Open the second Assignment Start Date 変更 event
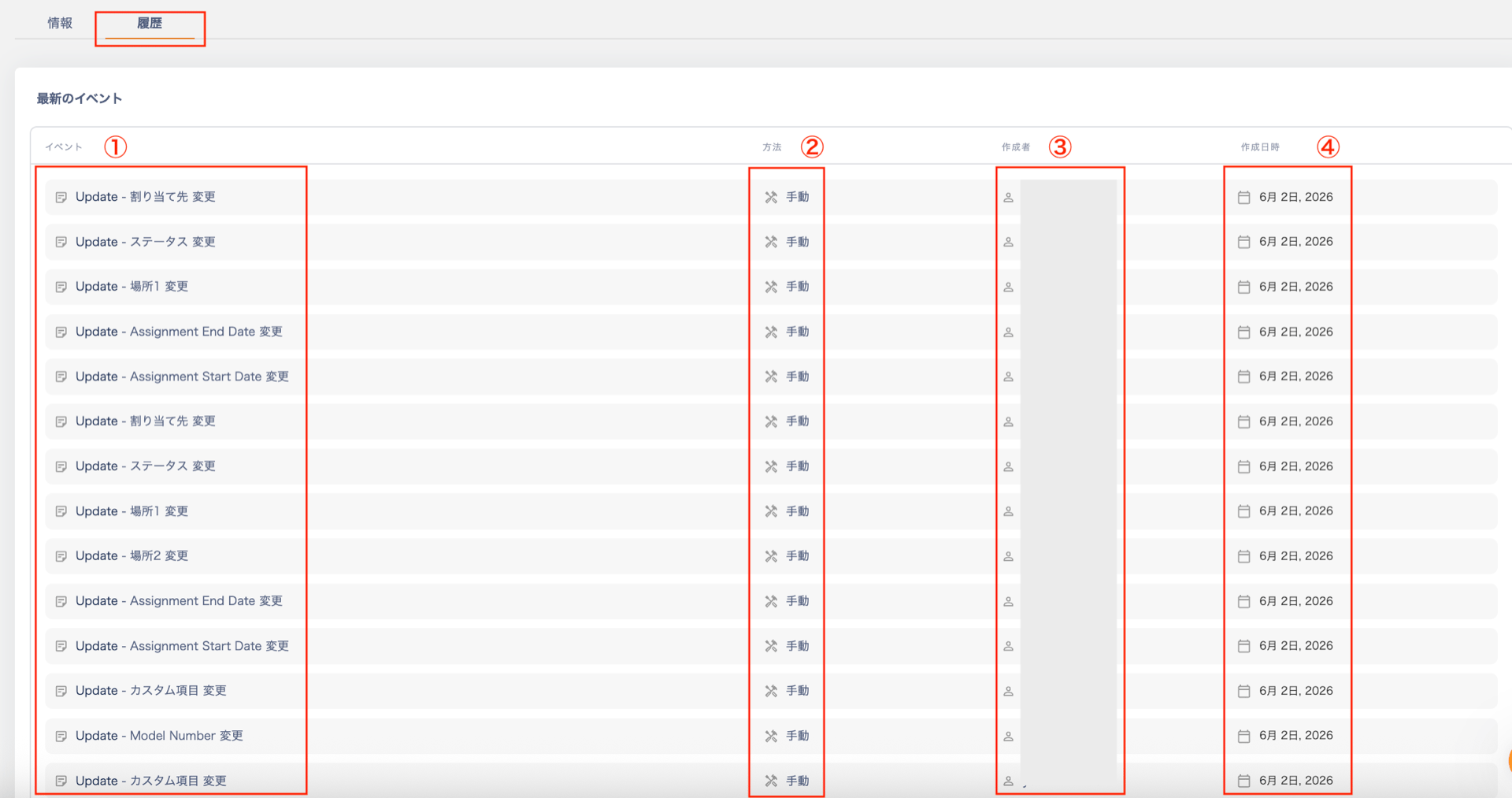This screenshot has width=1512, height=798. click(x=182, y=646)
